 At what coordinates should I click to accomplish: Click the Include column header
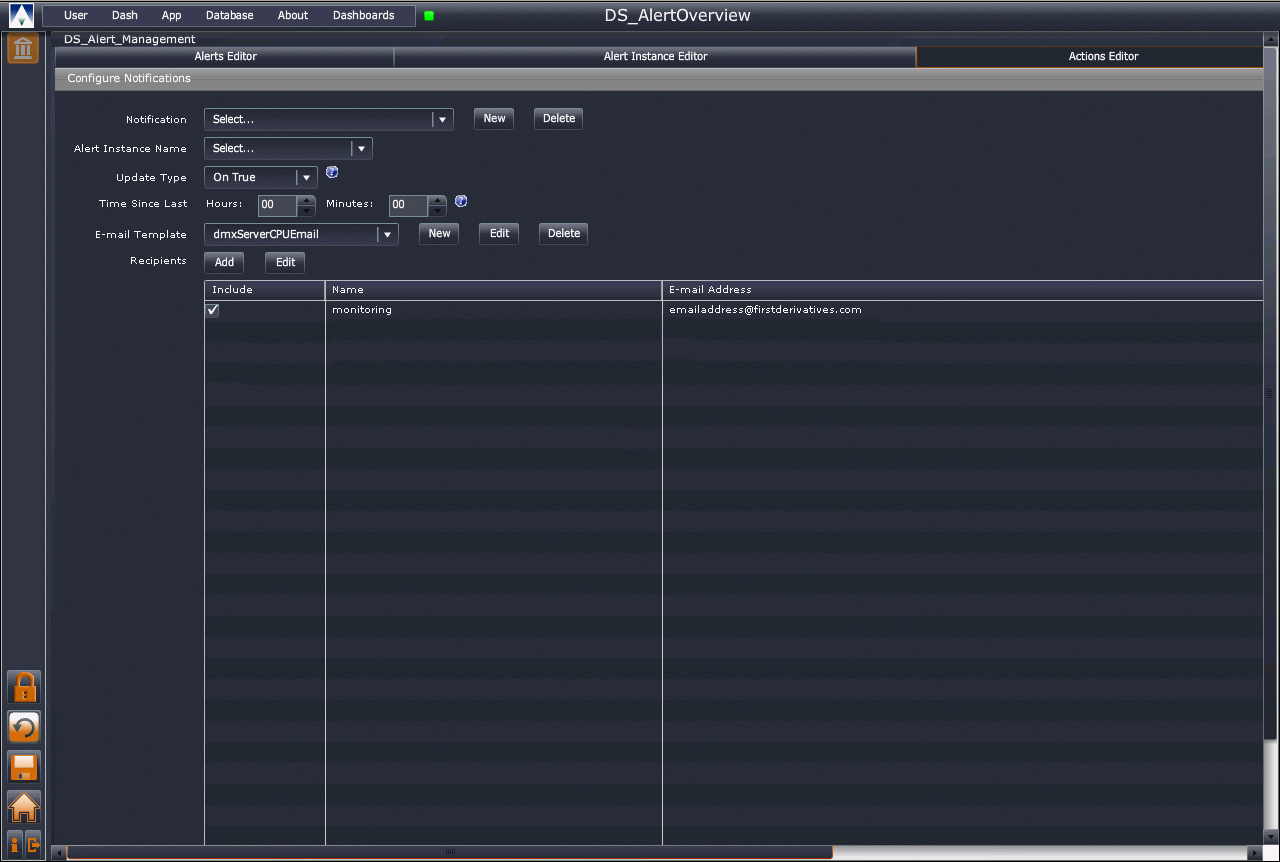tap(265, 290)
